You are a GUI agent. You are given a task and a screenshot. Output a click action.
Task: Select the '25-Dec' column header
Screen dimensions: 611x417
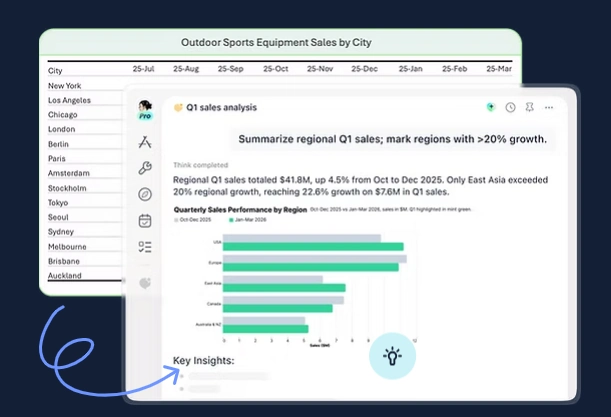364,69
